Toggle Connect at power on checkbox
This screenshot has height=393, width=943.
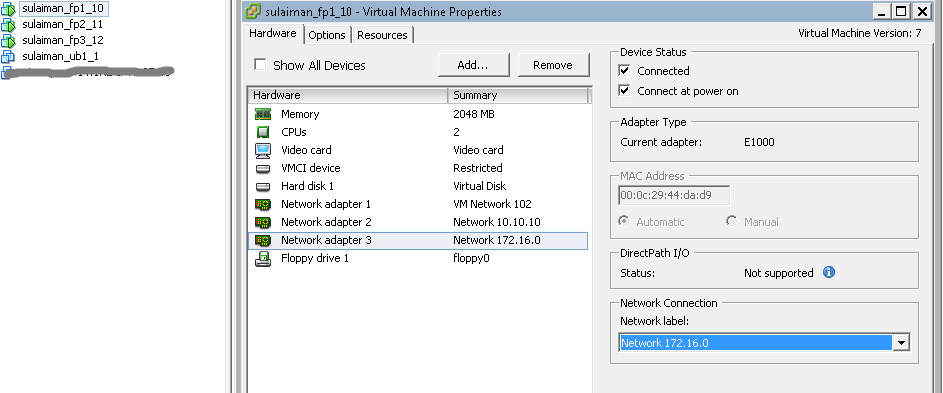[625, 91]
